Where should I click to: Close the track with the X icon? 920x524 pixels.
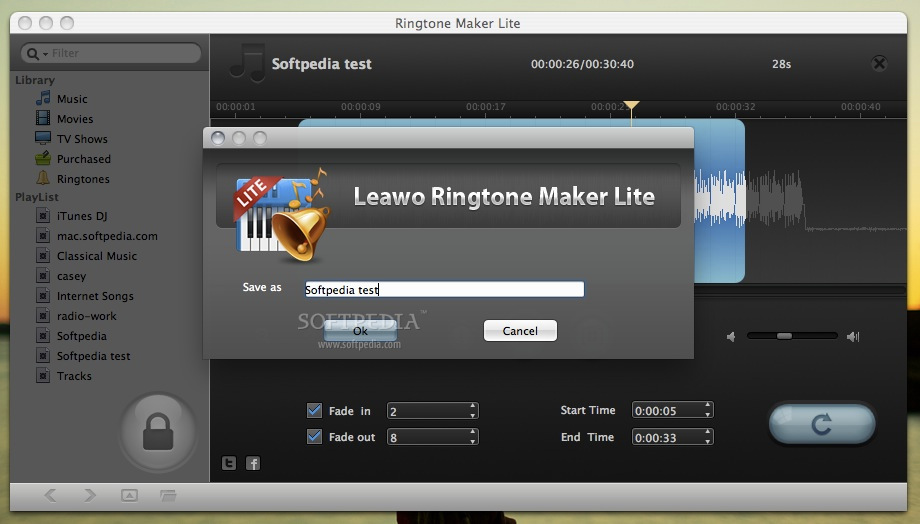pyautogui.click(x=879, y=63)
